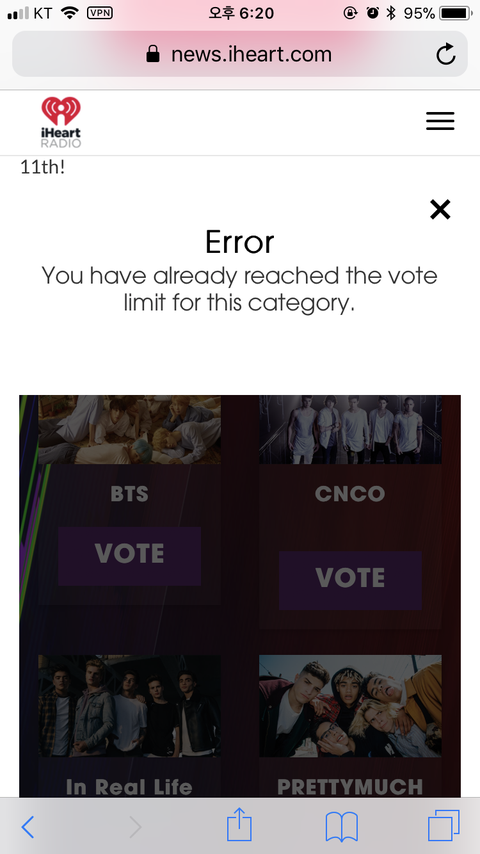Show open tabs with tabs icon
This screenshot has width=480, height=854.
443,825
